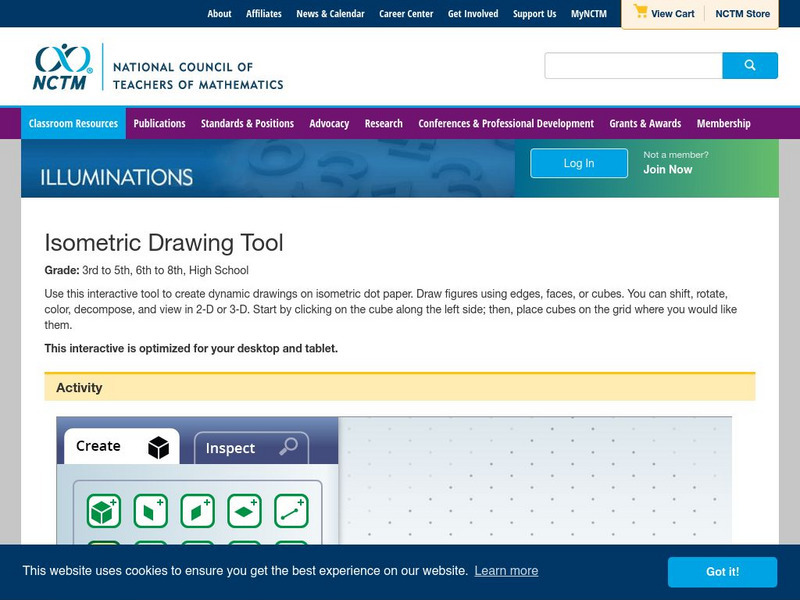The height and width of the screenshot is (600, 800).
Task: Click the Join Now link
Action: tap(667, 170)
